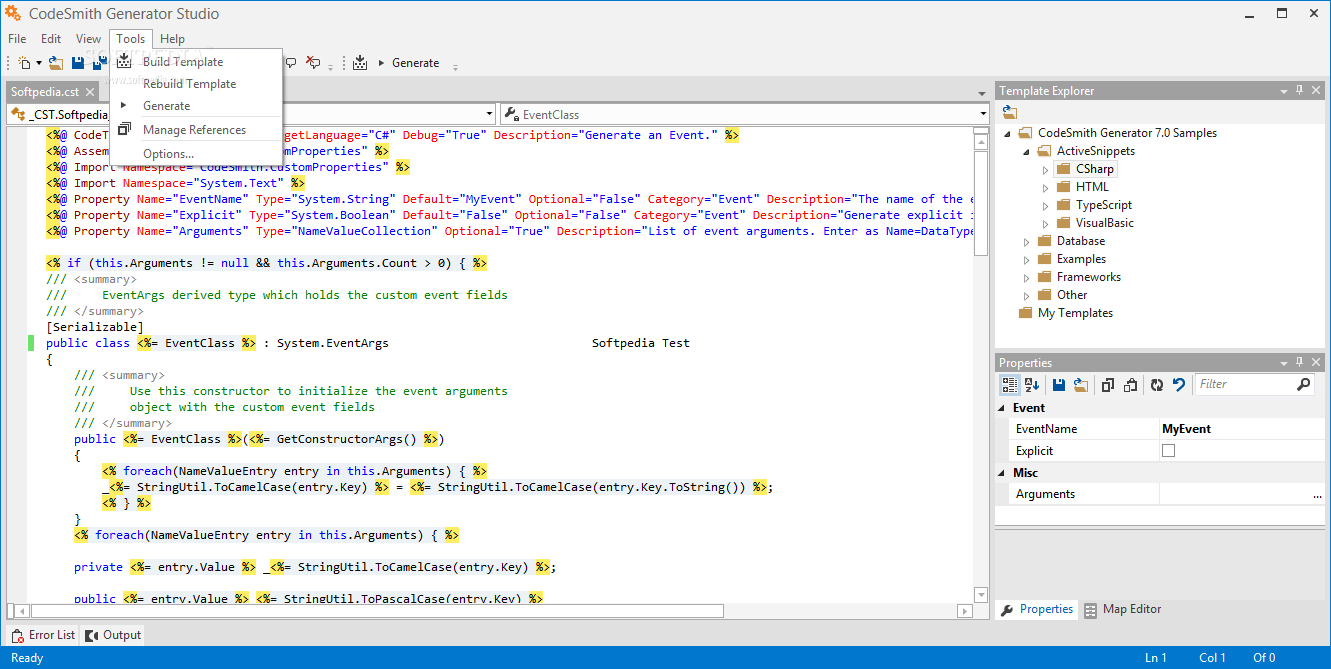The width and height of the screenshot is (1331, 669).
Task: Pin the Properties panel
Action: coord(1300,362)
